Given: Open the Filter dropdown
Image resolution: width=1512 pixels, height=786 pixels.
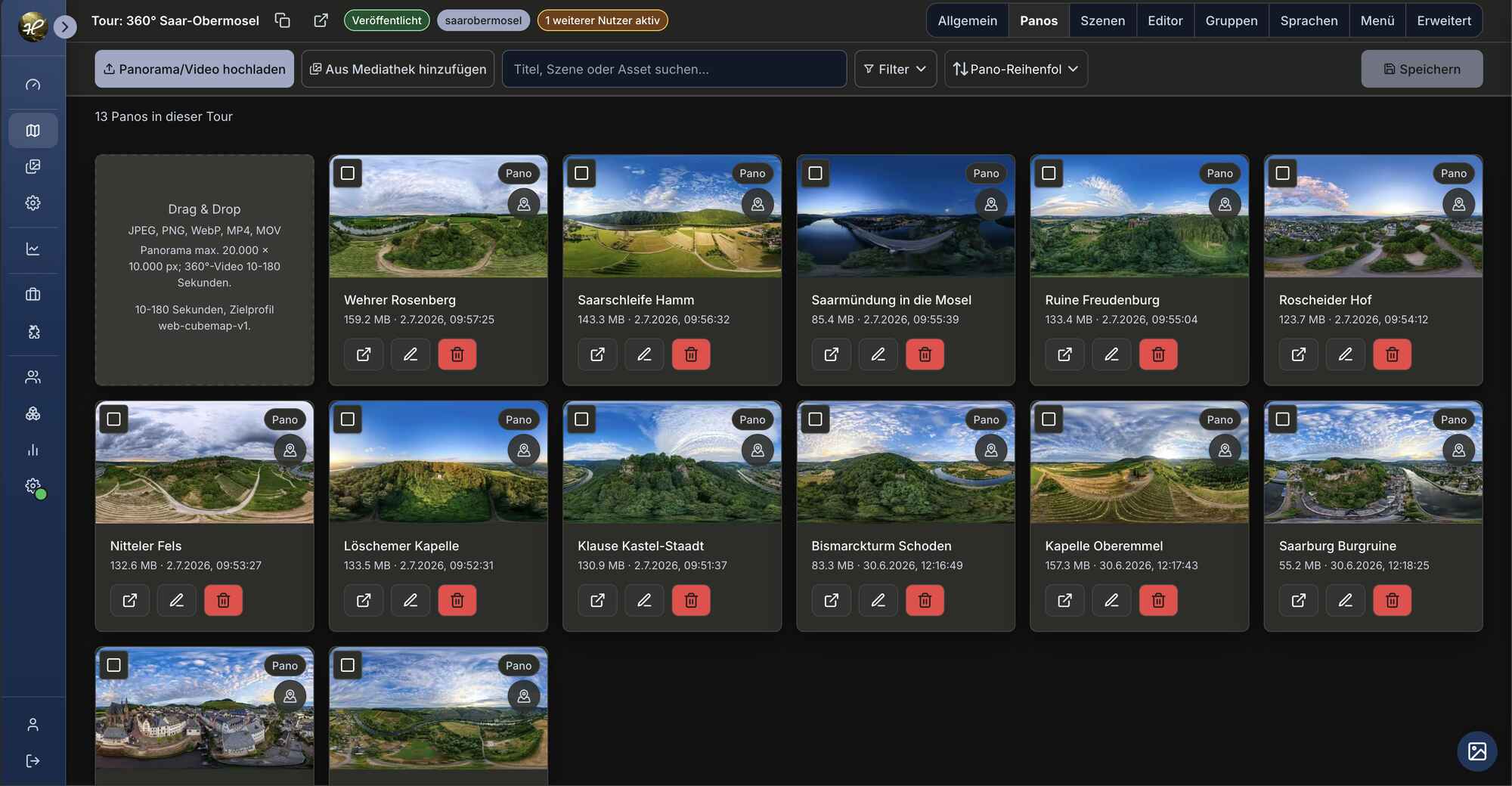Looking at the screenshot, I should click(895, 69).
